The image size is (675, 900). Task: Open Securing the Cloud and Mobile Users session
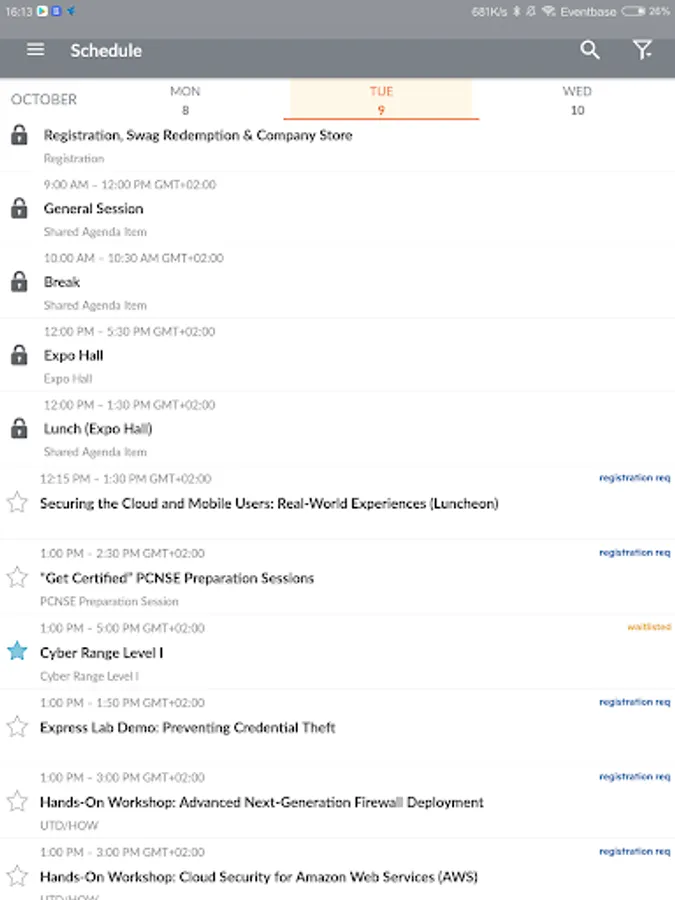pyautogui.click(x=269, y=503)
